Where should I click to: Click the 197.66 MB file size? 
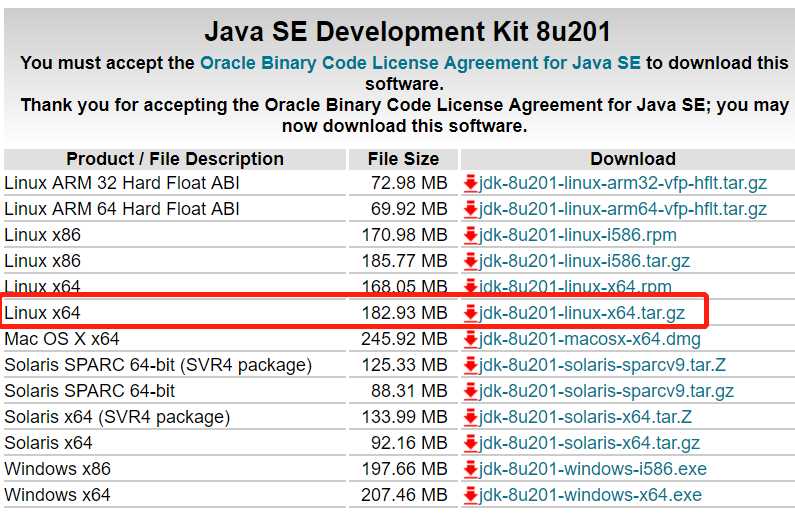click(x=405, y=469)
